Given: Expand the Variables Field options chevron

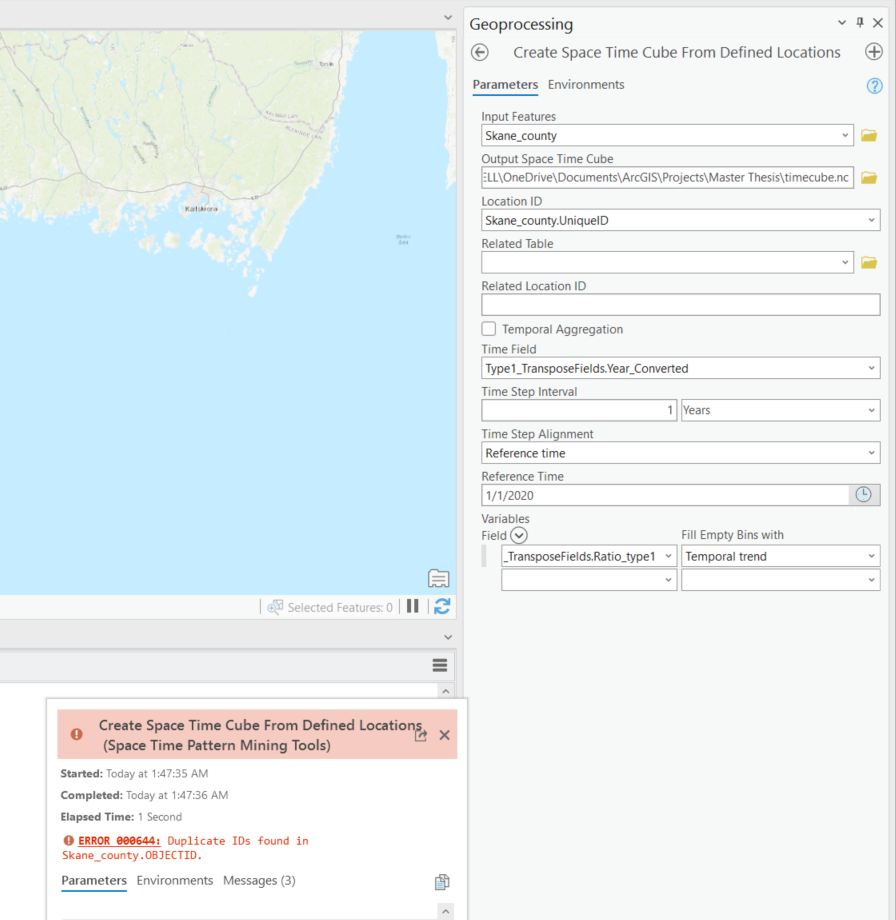Looking at the screenshot, I should pos(518,535).
